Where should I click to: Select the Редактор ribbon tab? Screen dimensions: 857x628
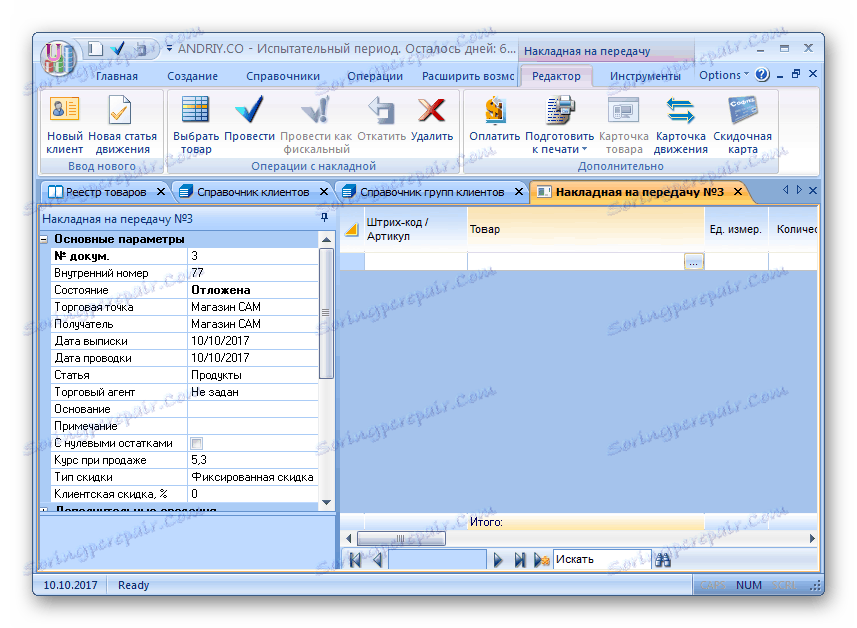pos(556,76)
